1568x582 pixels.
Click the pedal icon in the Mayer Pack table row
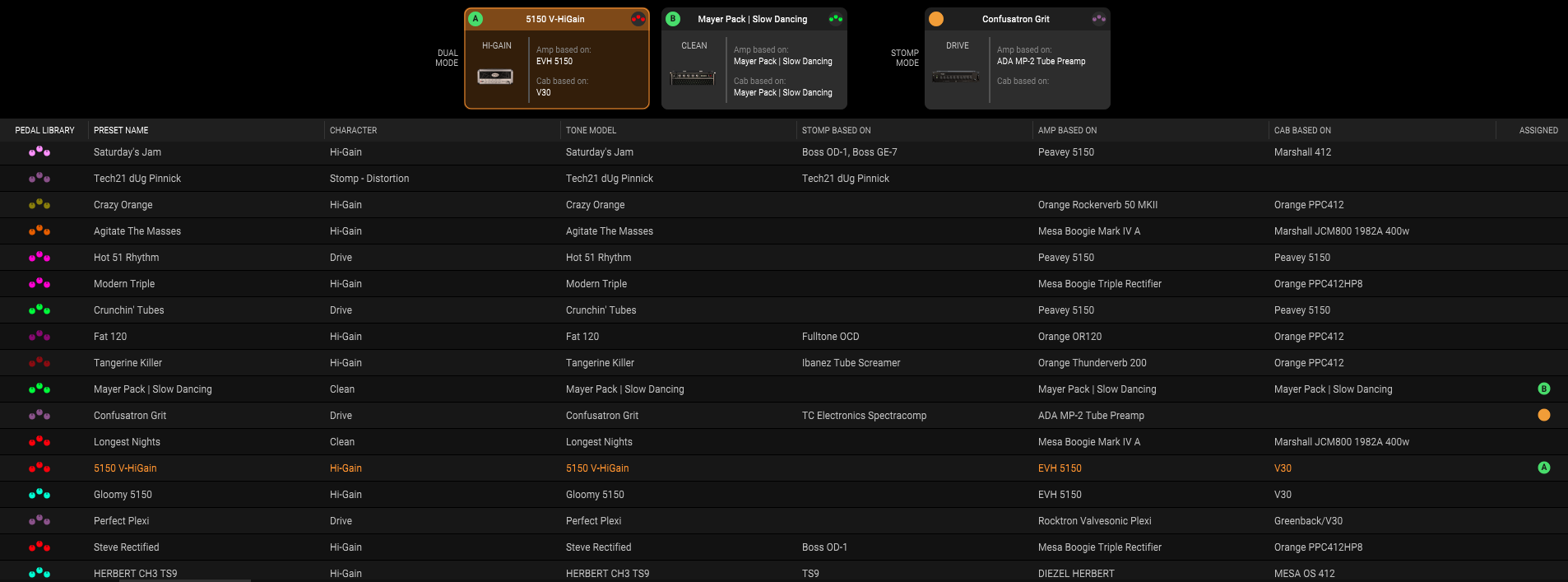39,389
